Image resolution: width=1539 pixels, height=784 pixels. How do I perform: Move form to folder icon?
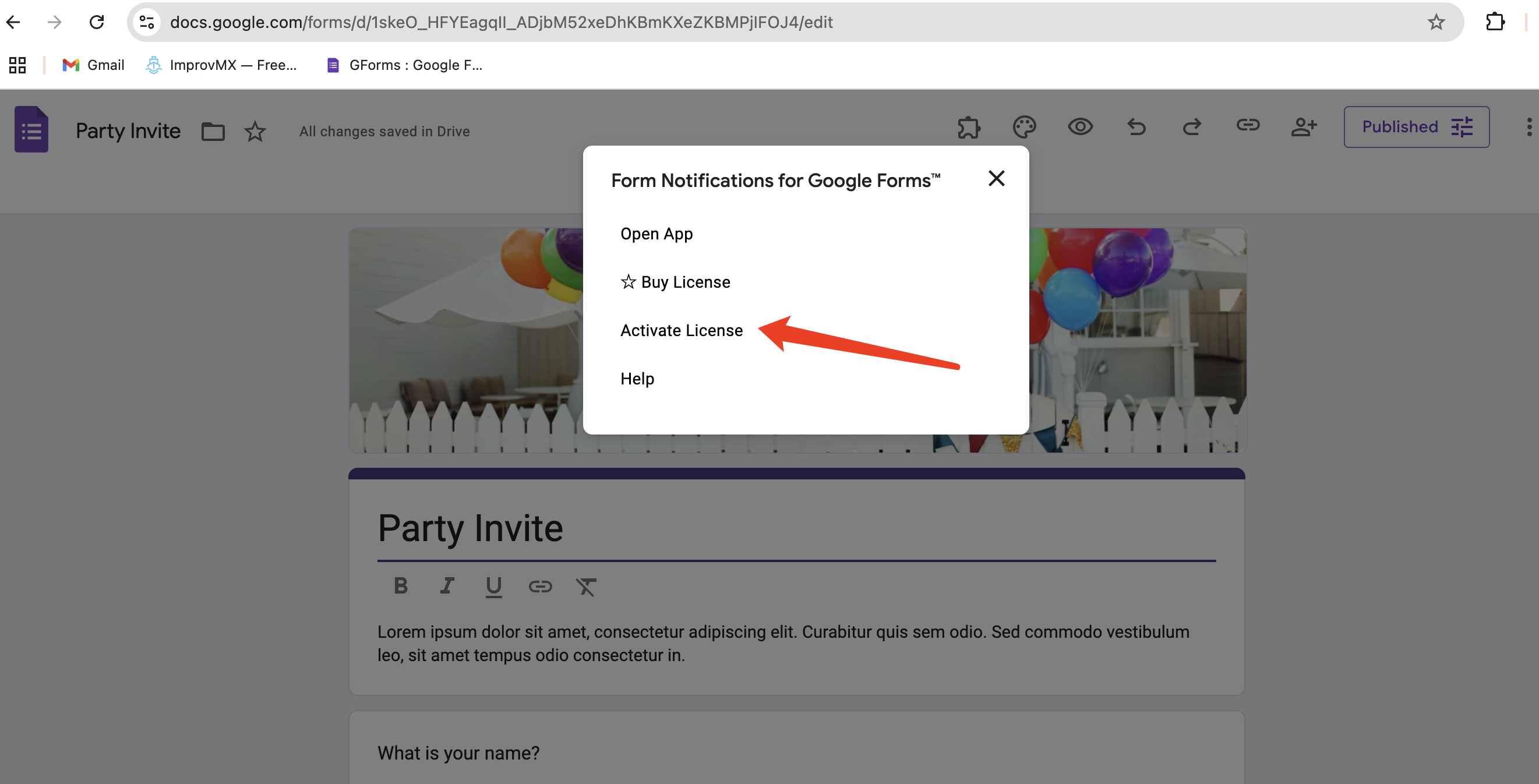coord(213,132)
